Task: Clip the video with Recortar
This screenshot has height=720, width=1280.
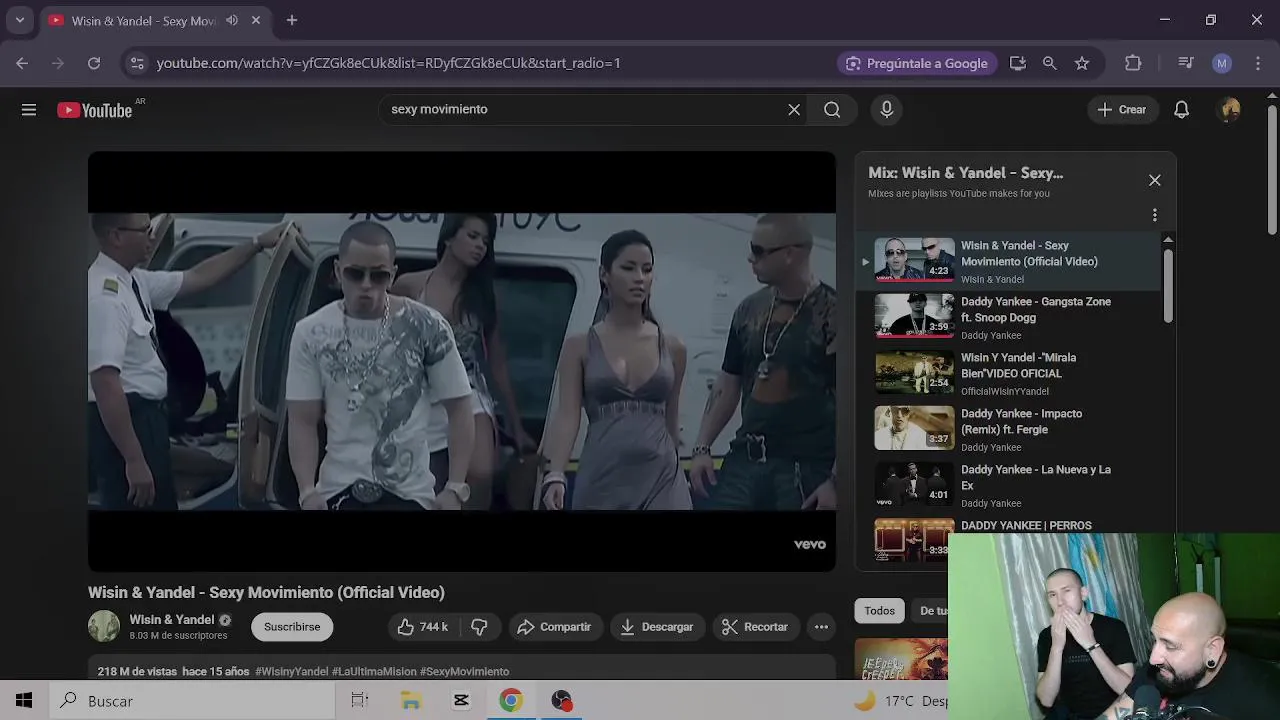Action: [x=755, y=627]
